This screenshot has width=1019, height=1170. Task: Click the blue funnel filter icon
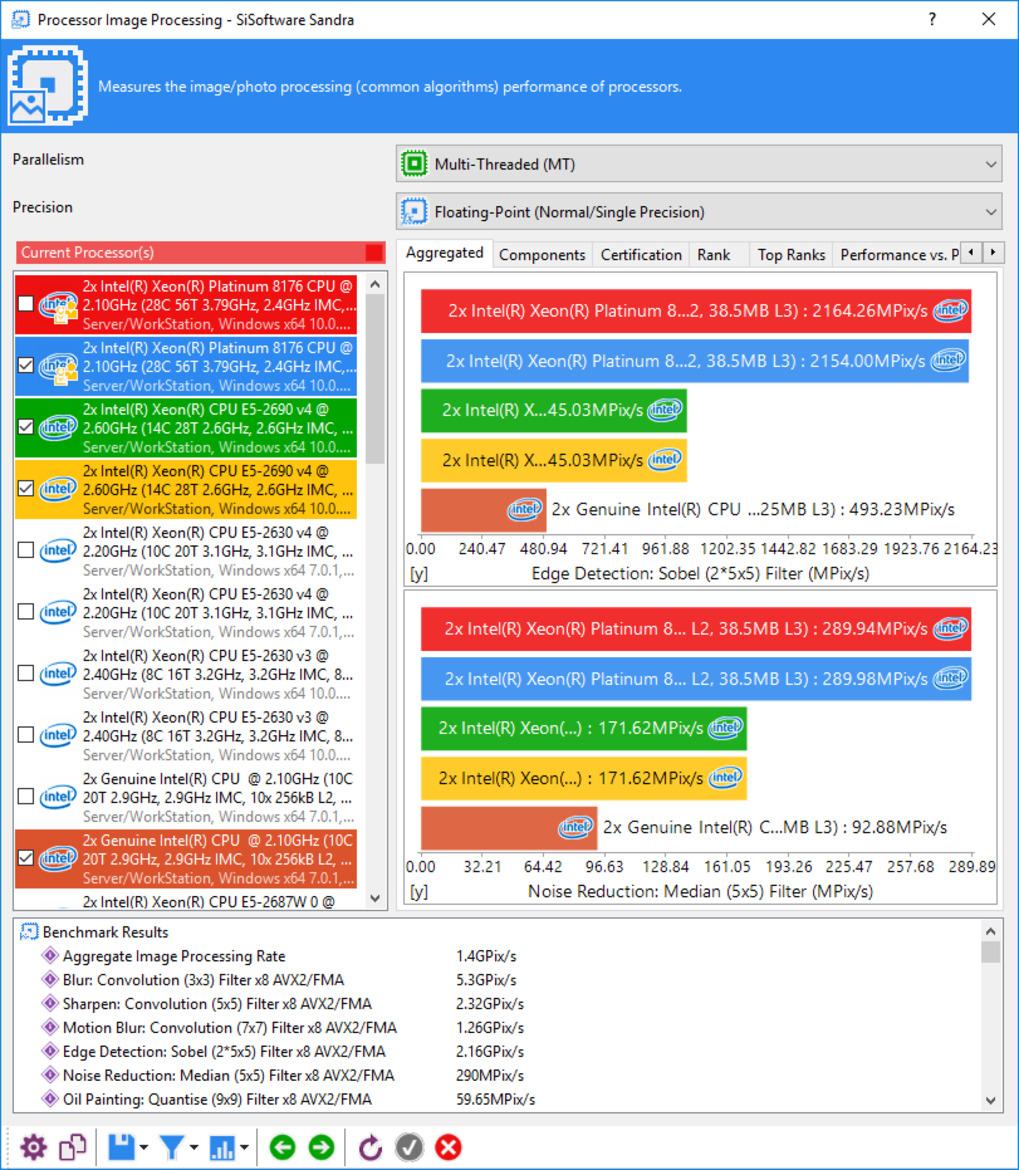tap(172, 1147)
